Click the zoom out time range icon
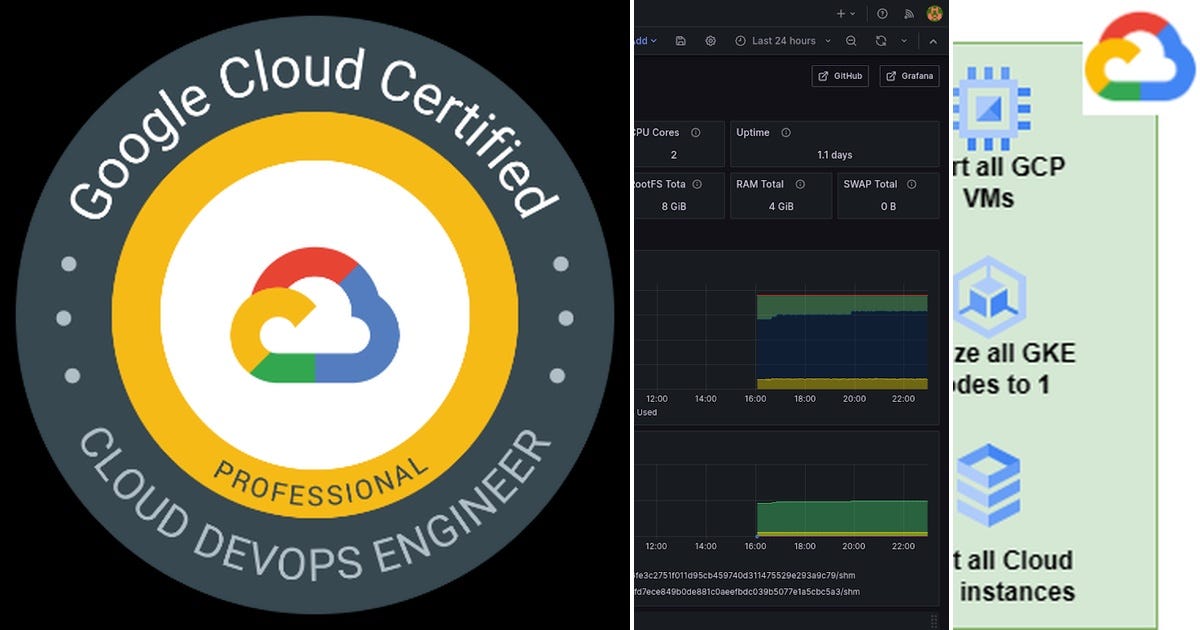1200x630 pixels. (x=851, y=41)
